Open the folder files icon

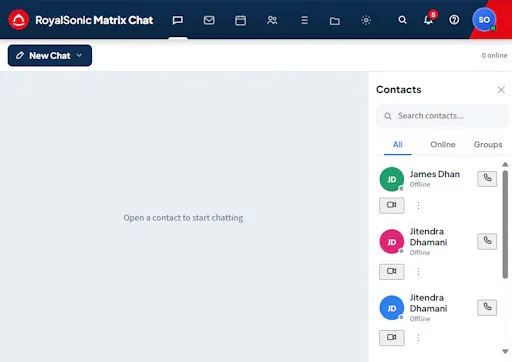coord(335,21)
